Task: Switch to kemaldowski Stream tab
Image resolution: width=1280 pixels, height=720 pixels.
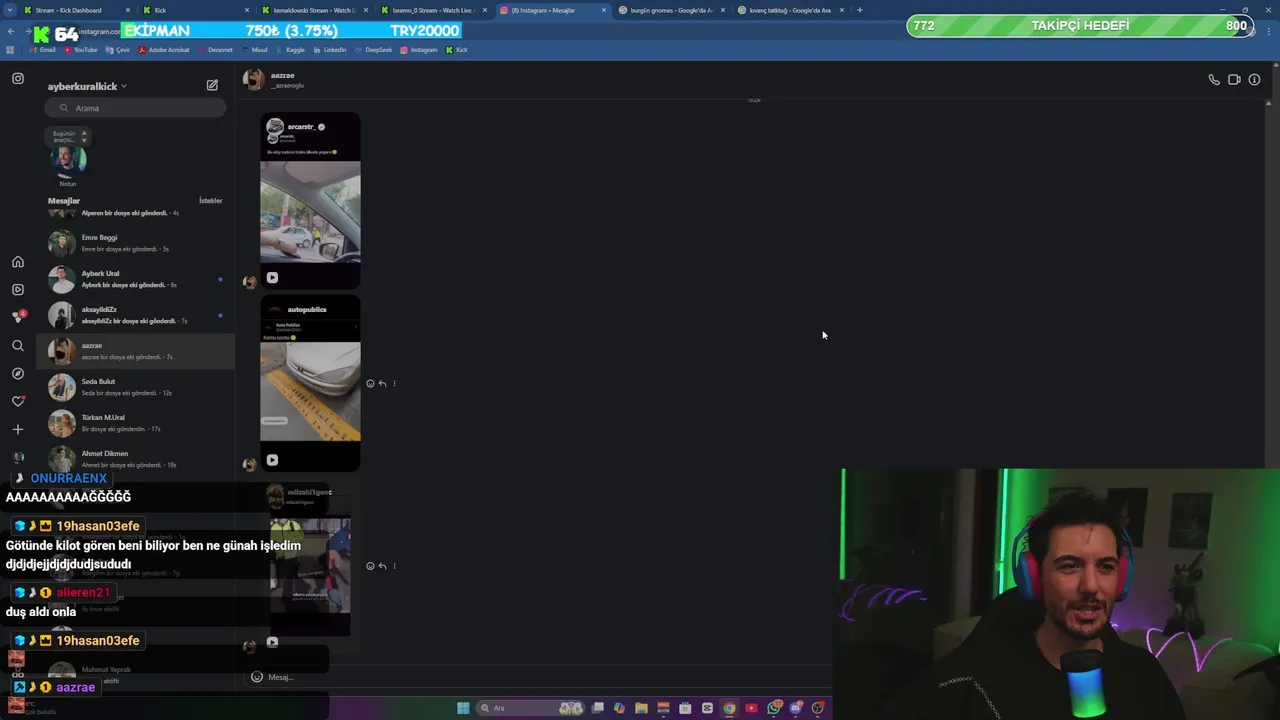Action: click(x=314, y=10)
